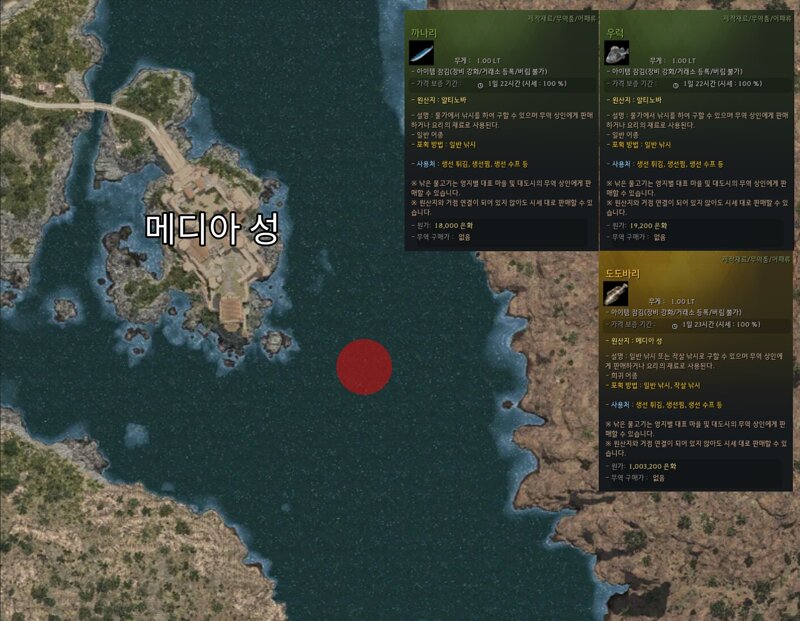Click the 도도바리 fish item icon

point(615,294)
